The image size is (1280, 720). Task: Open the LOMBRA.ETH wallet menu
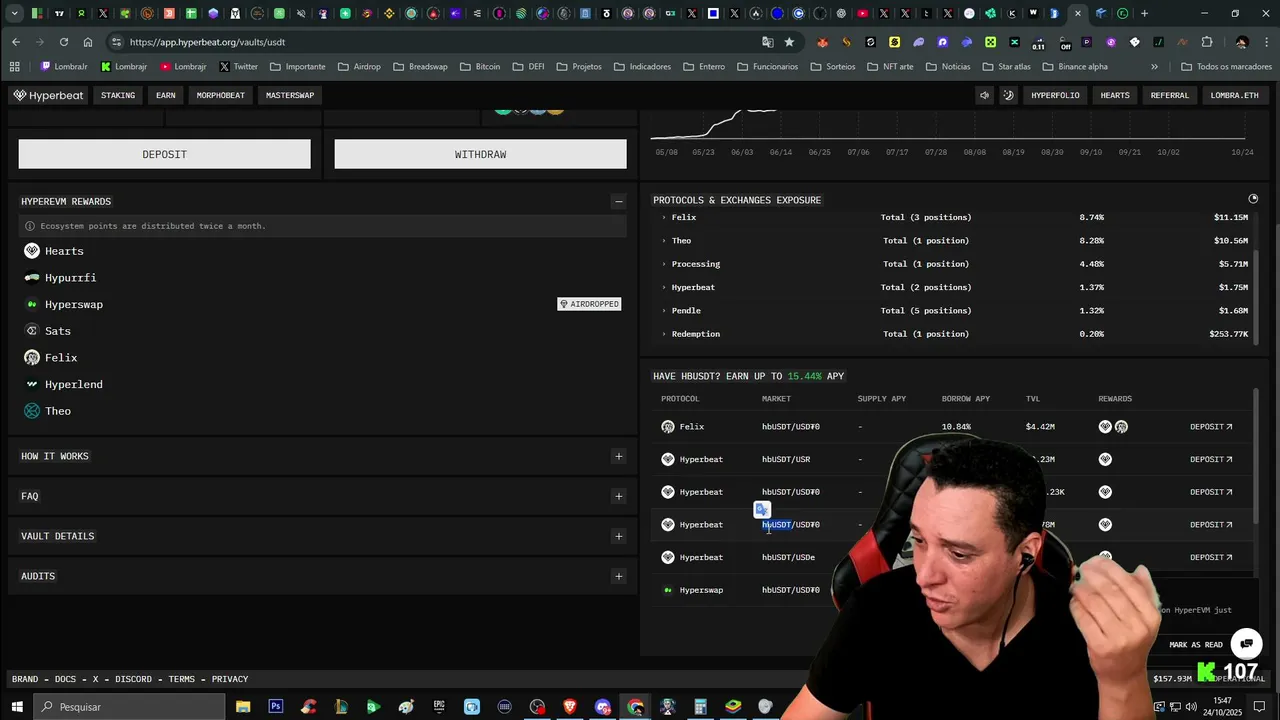pos(1235,95)
